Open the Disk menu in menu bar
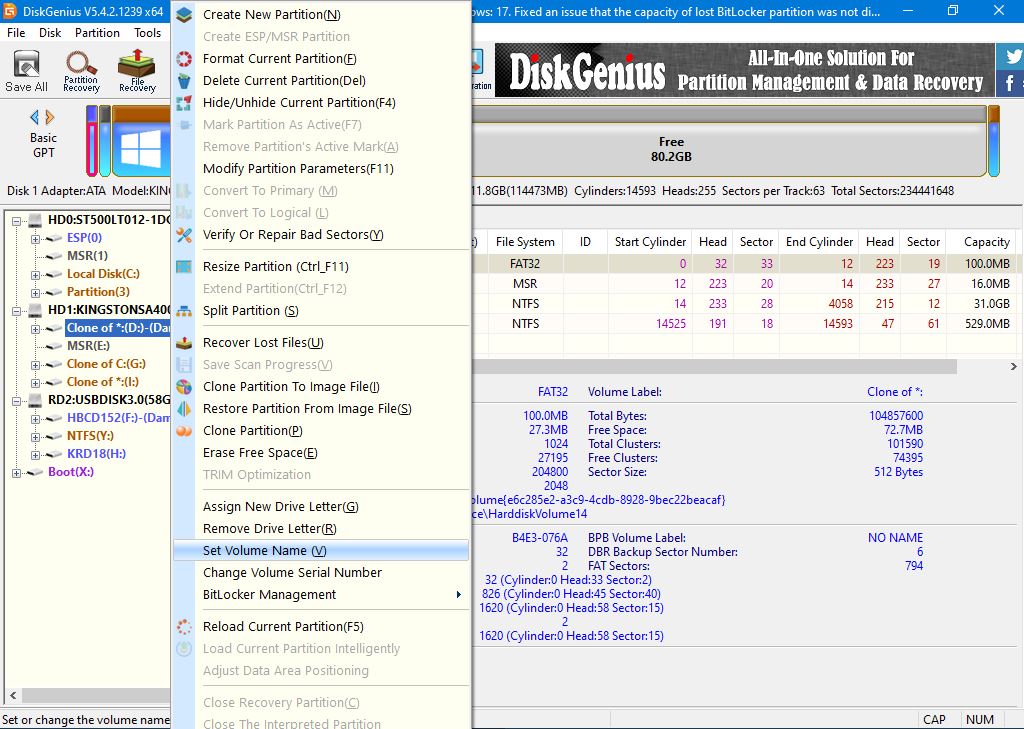Viewport: 1024px width, 729px height. (50, 33)
